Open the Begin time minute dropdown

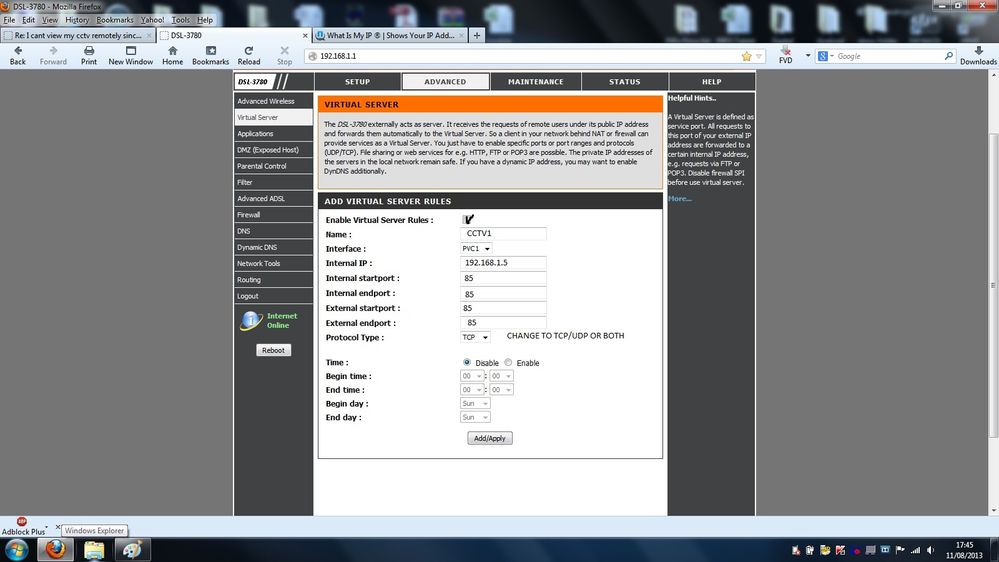point(501,376)
